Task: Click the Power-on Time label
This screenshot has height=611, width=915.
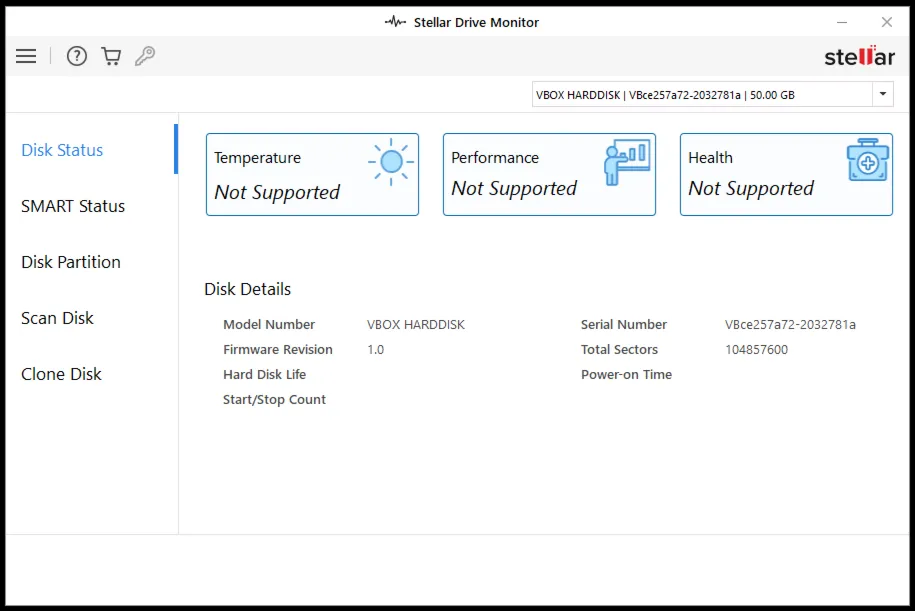Action: coord(626,375)
